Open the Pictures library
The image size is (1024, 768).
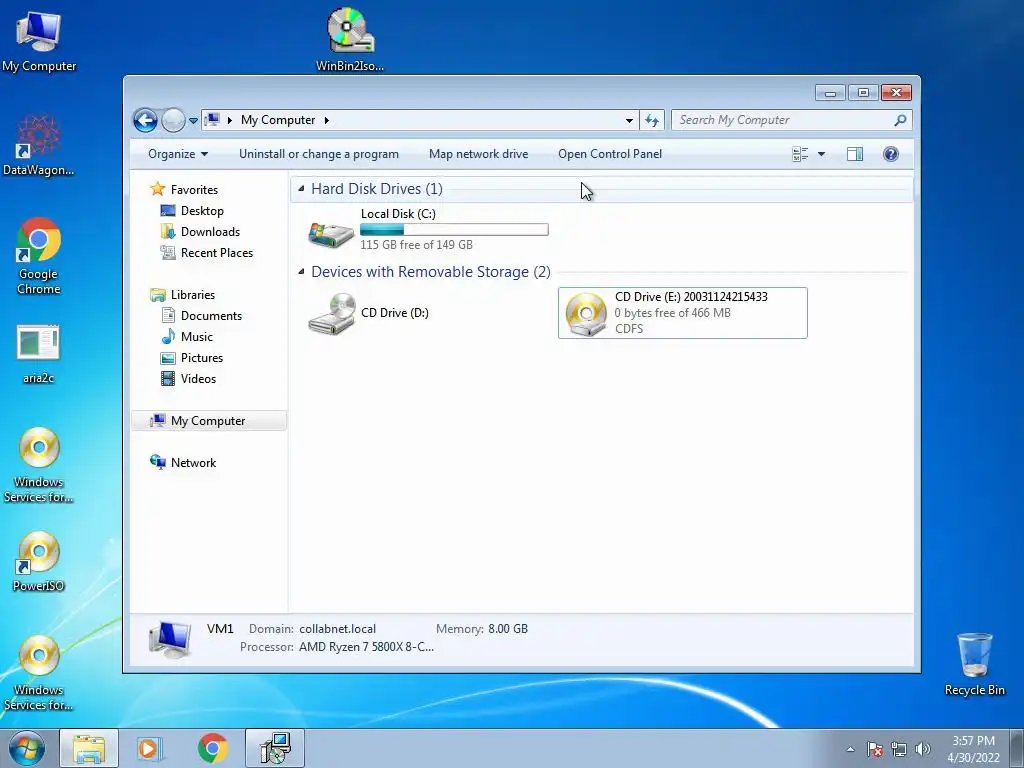202,357
